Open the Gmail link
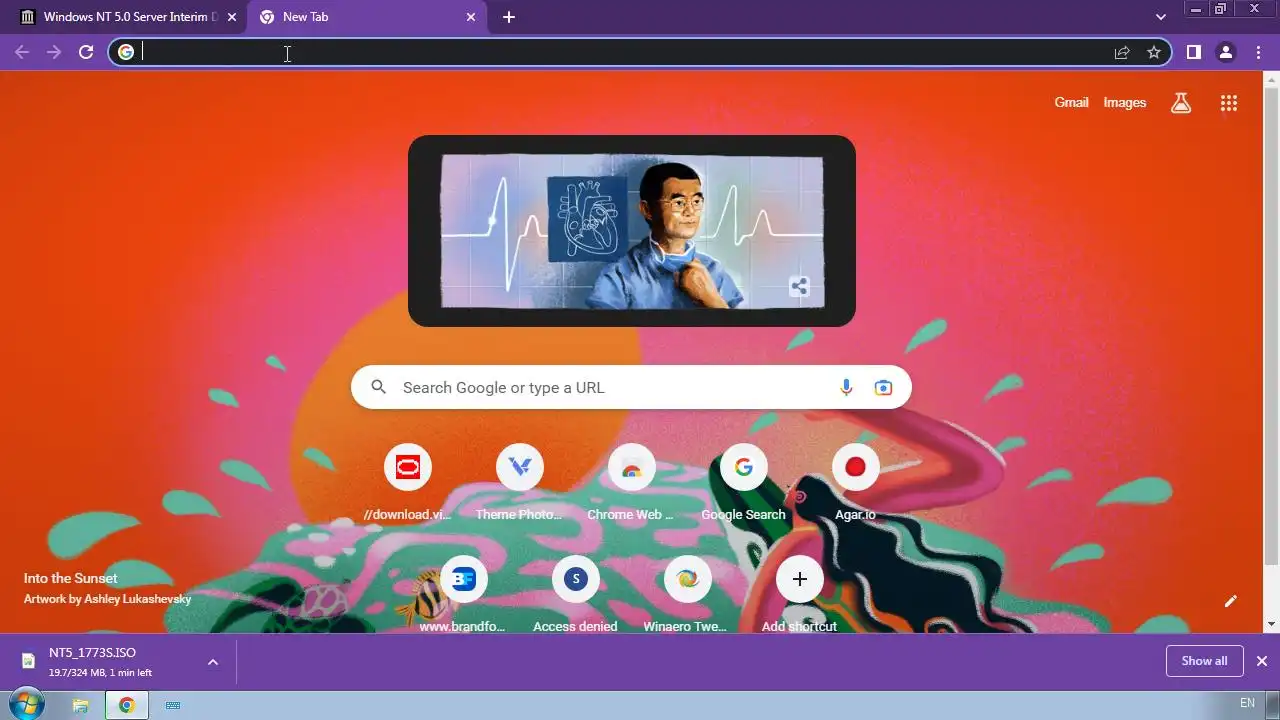This screenshot has height=720, width=1280. pyautogui.click(x=1071, y=102)
